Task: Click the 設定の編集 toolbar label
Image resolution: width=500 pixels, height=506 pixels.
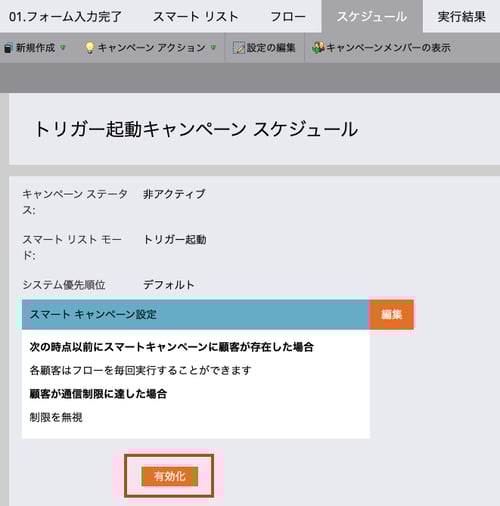Action: [x=271, y=48]
